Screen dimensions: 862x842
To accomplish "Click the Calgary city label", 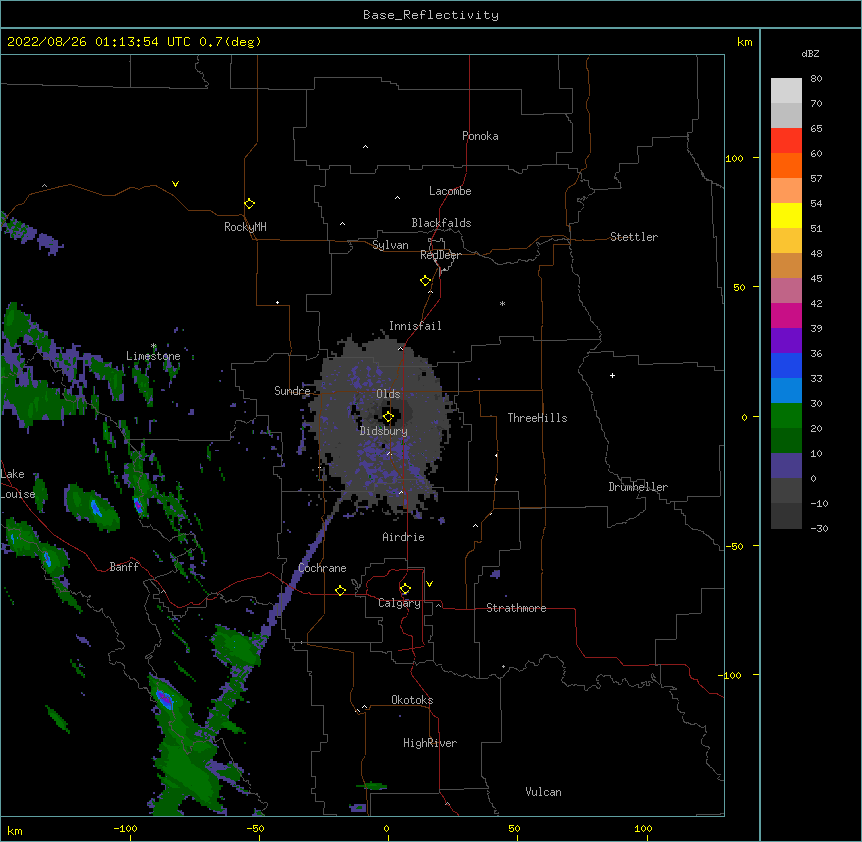I will 399,603.
